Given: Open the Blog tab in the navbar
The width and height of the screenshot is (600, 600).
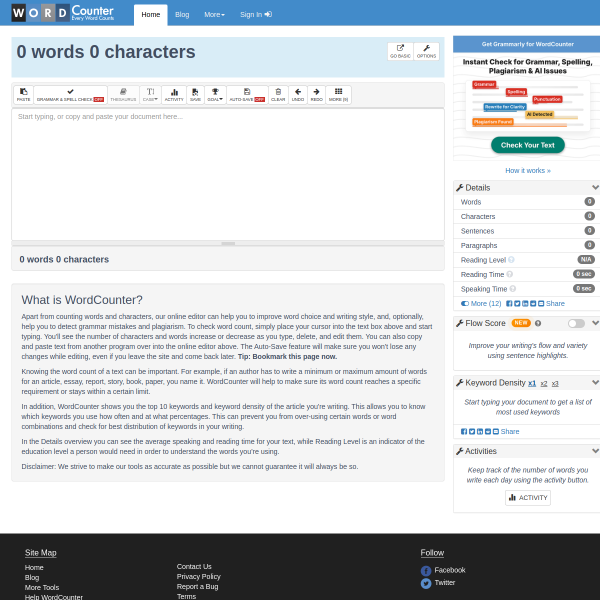Looking at the screenshot, I should point(182,15).
